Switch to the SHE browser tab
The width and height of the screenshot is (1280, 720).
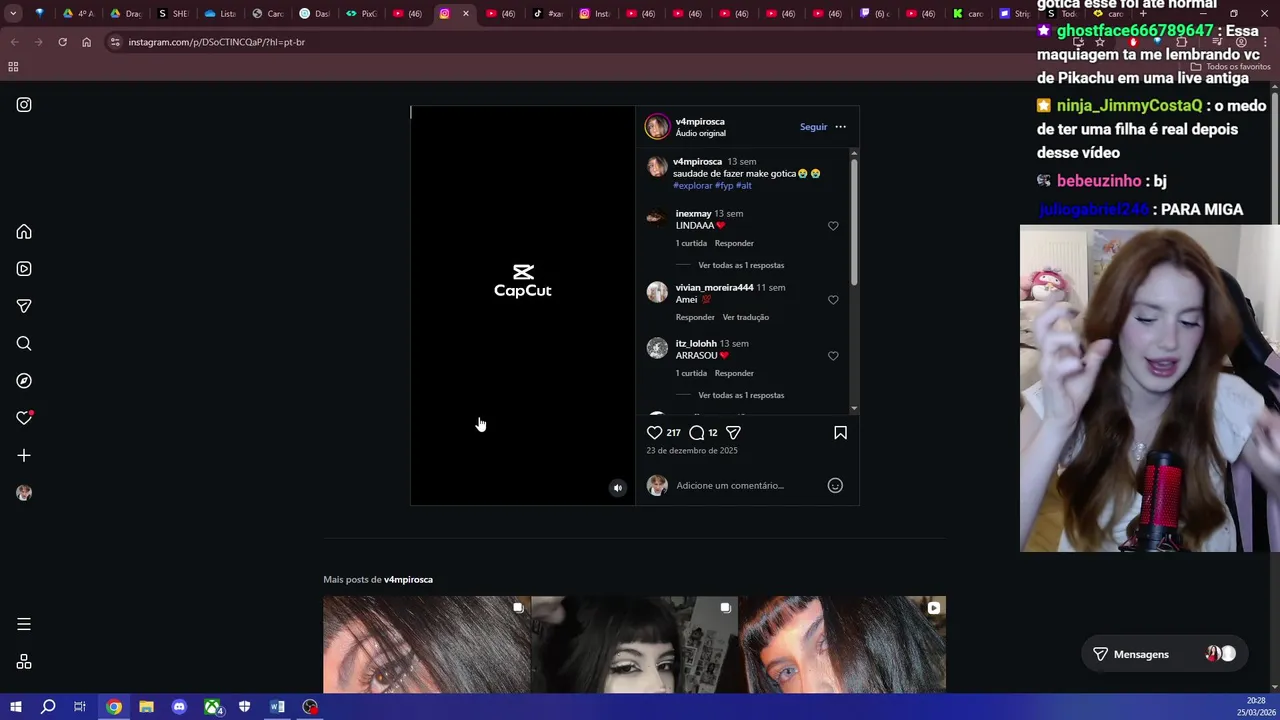[x=173, y=13]
